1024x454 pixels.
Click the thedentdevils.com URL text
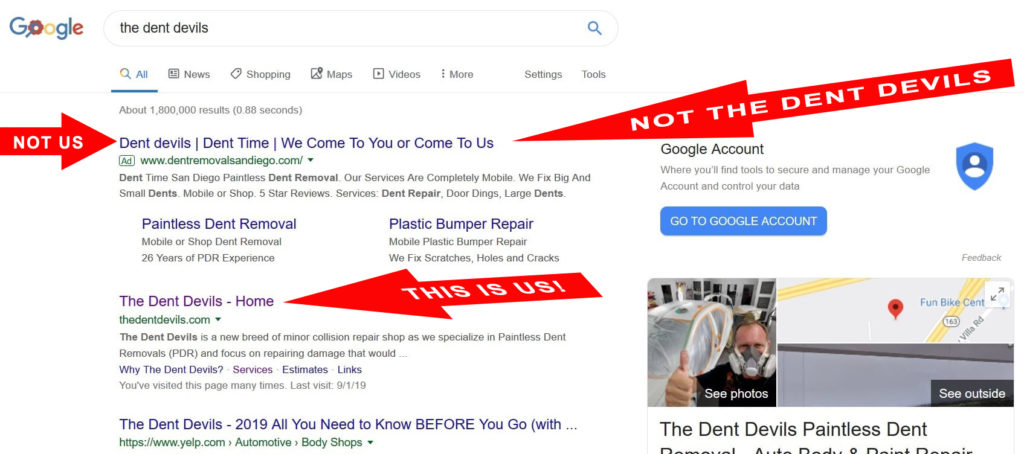pyautogui.click(x=165, y=320)
